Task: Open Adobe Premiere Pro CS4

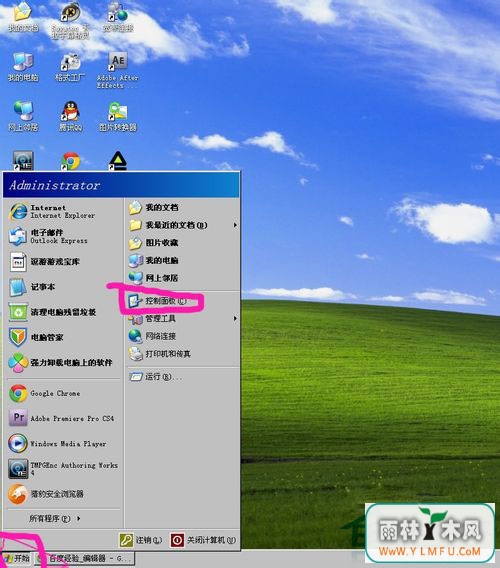Action: pyautogui.click(x=62, y=418)
